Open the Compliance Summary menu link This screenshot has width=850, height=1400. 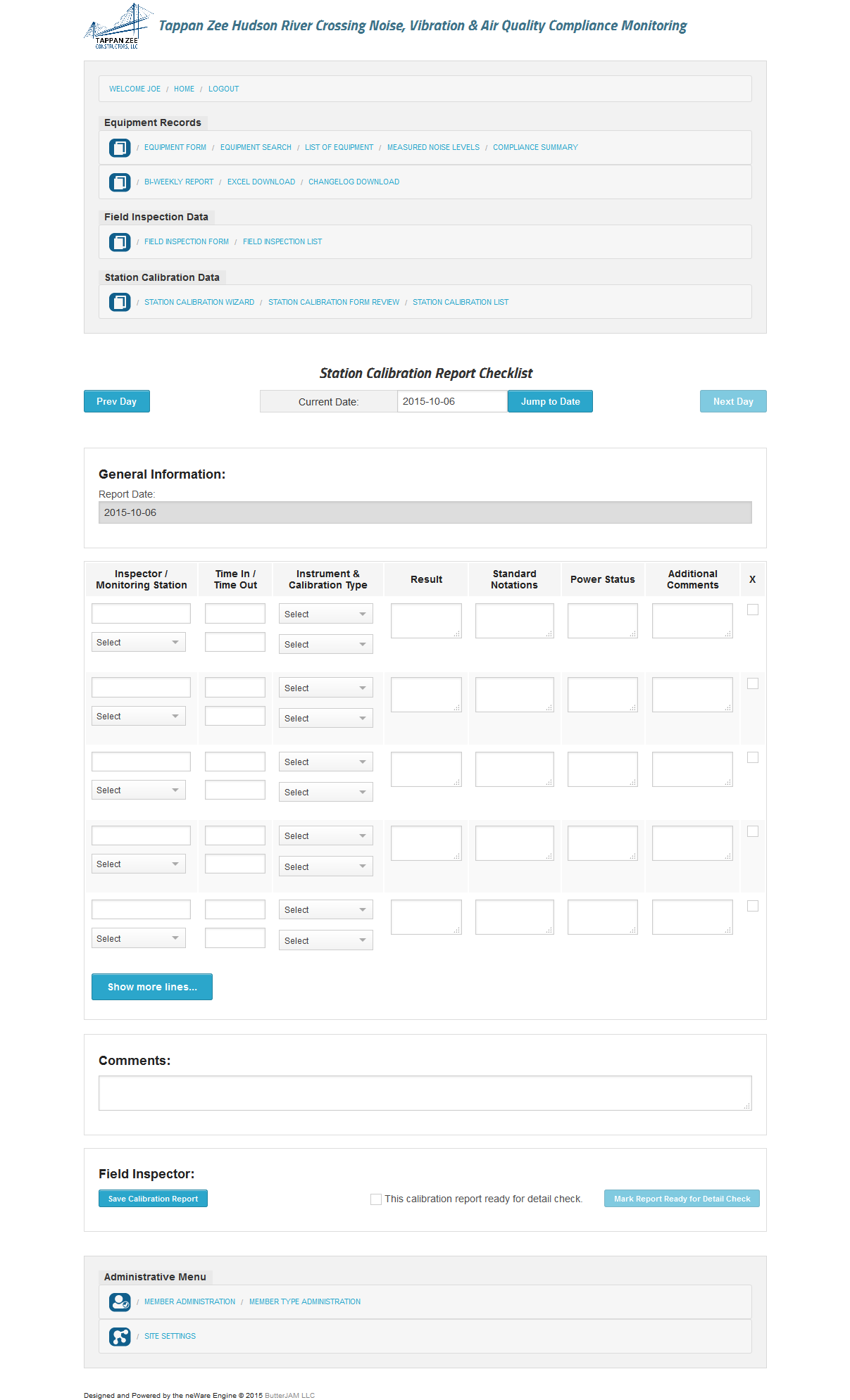(x=535, y=148)
